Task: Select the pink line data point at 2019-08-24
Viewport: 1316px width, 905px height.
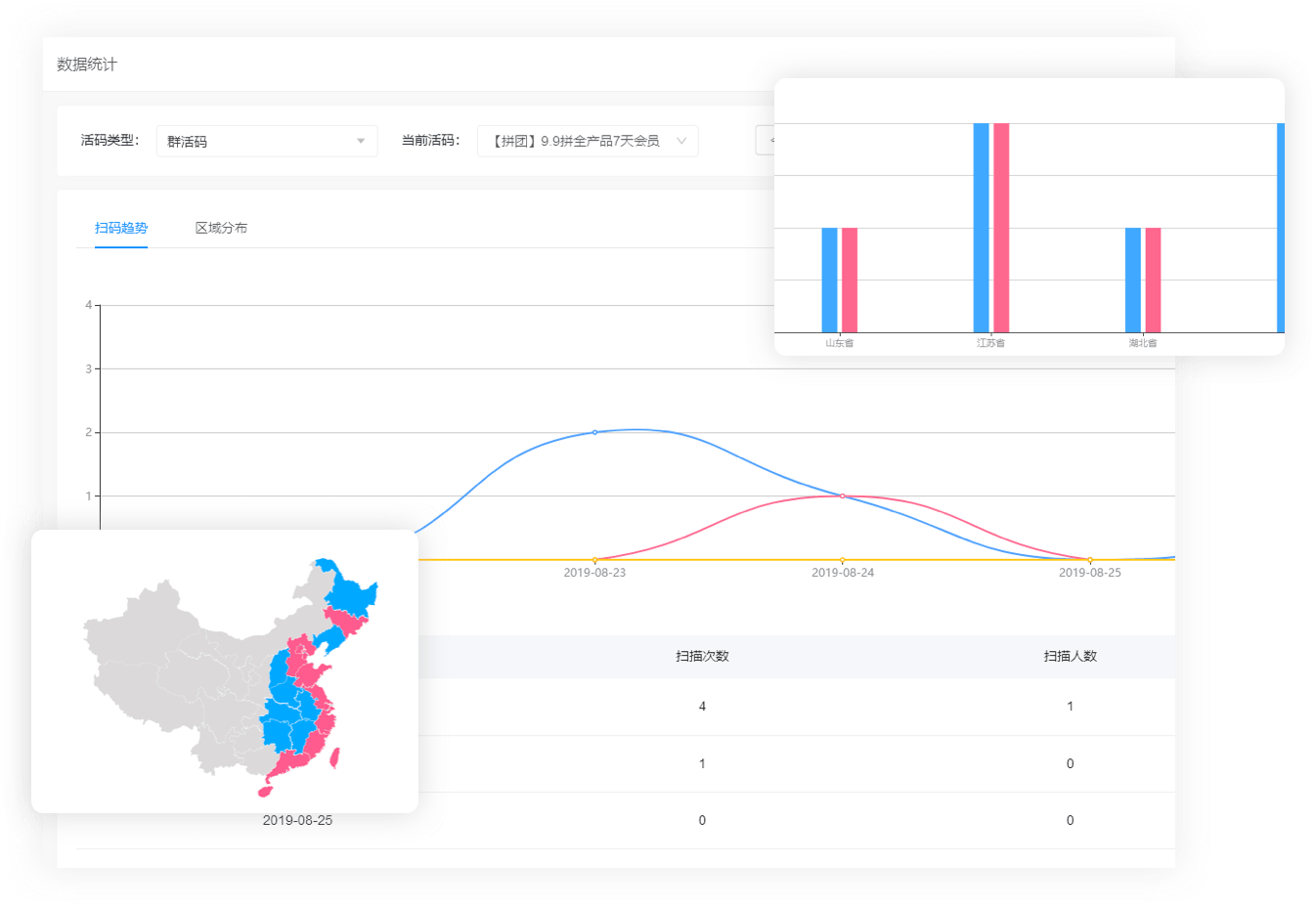Action: (x=842, y=496)
